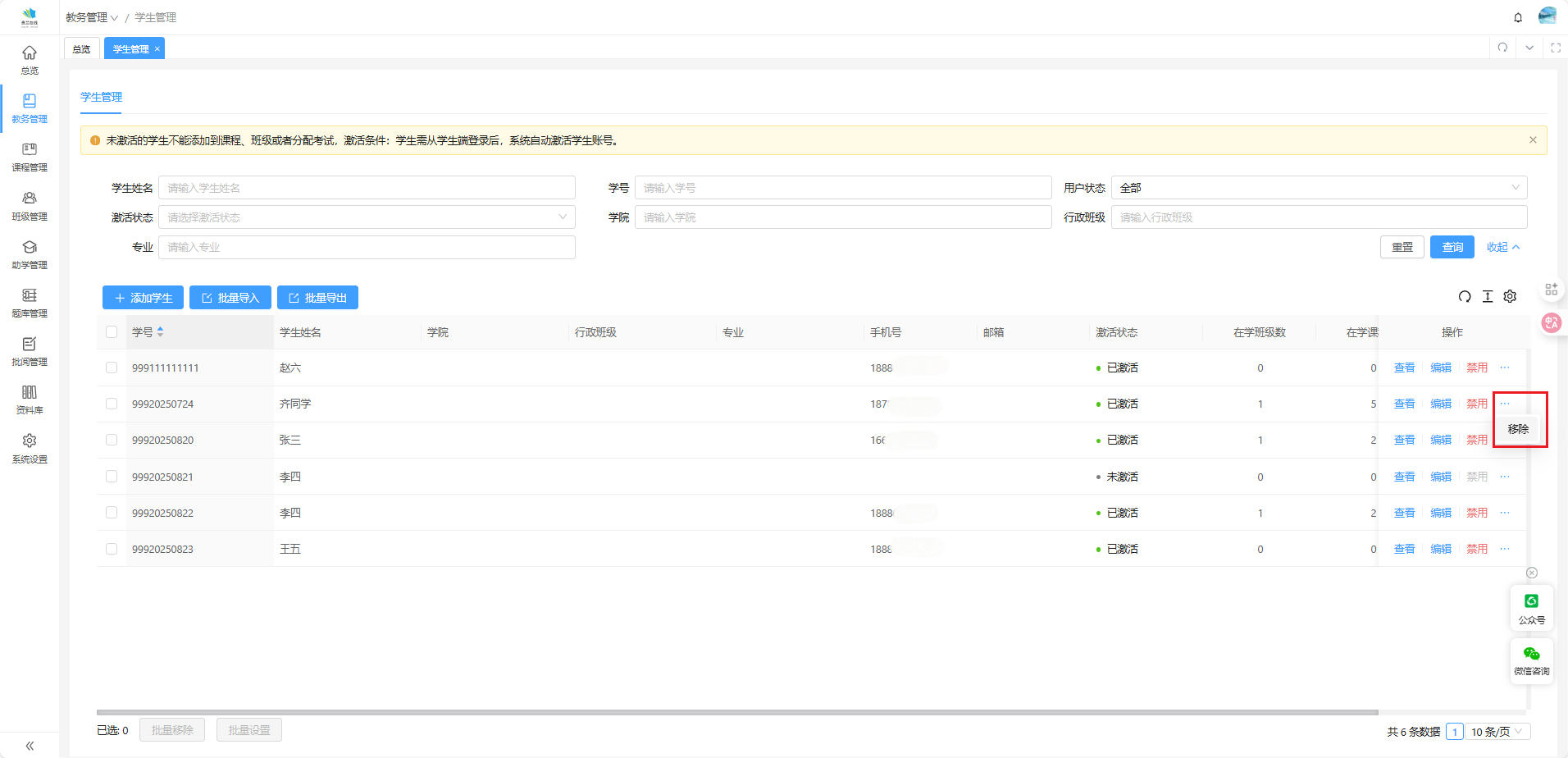Image resolution: width=1568 pixels, height=758 pixels.
Task: Open 班级管理 in the sidebar
Action: (x=30, y=206)
